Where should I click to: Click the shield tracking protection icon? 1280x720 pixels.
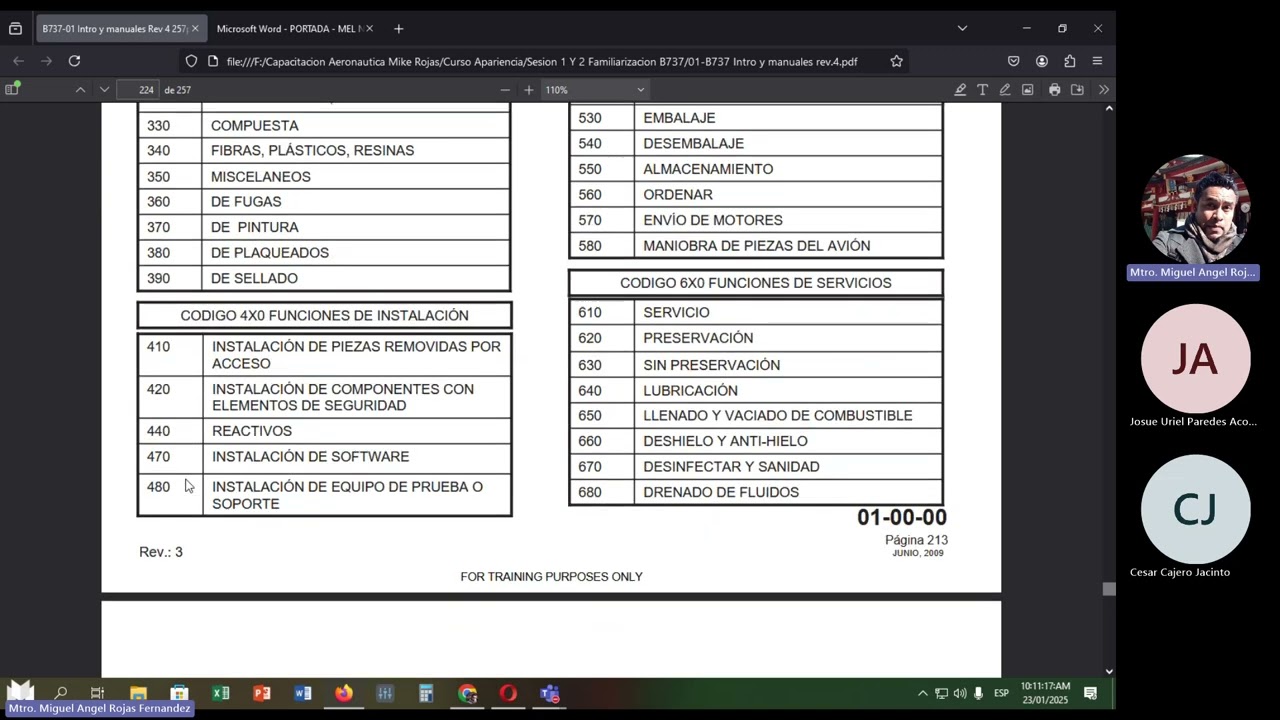point(191,61)
